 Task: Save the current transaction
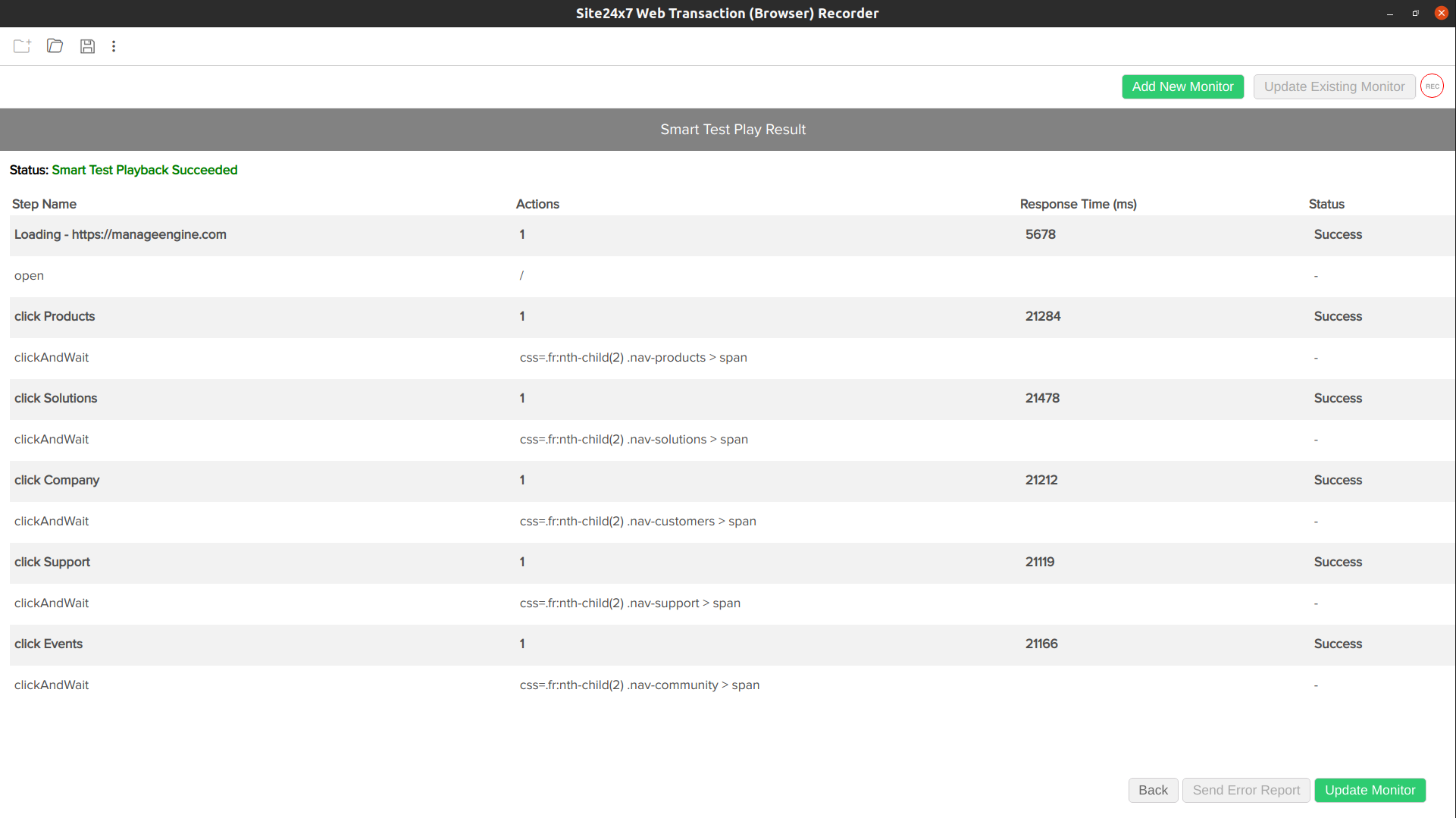click(x=87, y=46)
